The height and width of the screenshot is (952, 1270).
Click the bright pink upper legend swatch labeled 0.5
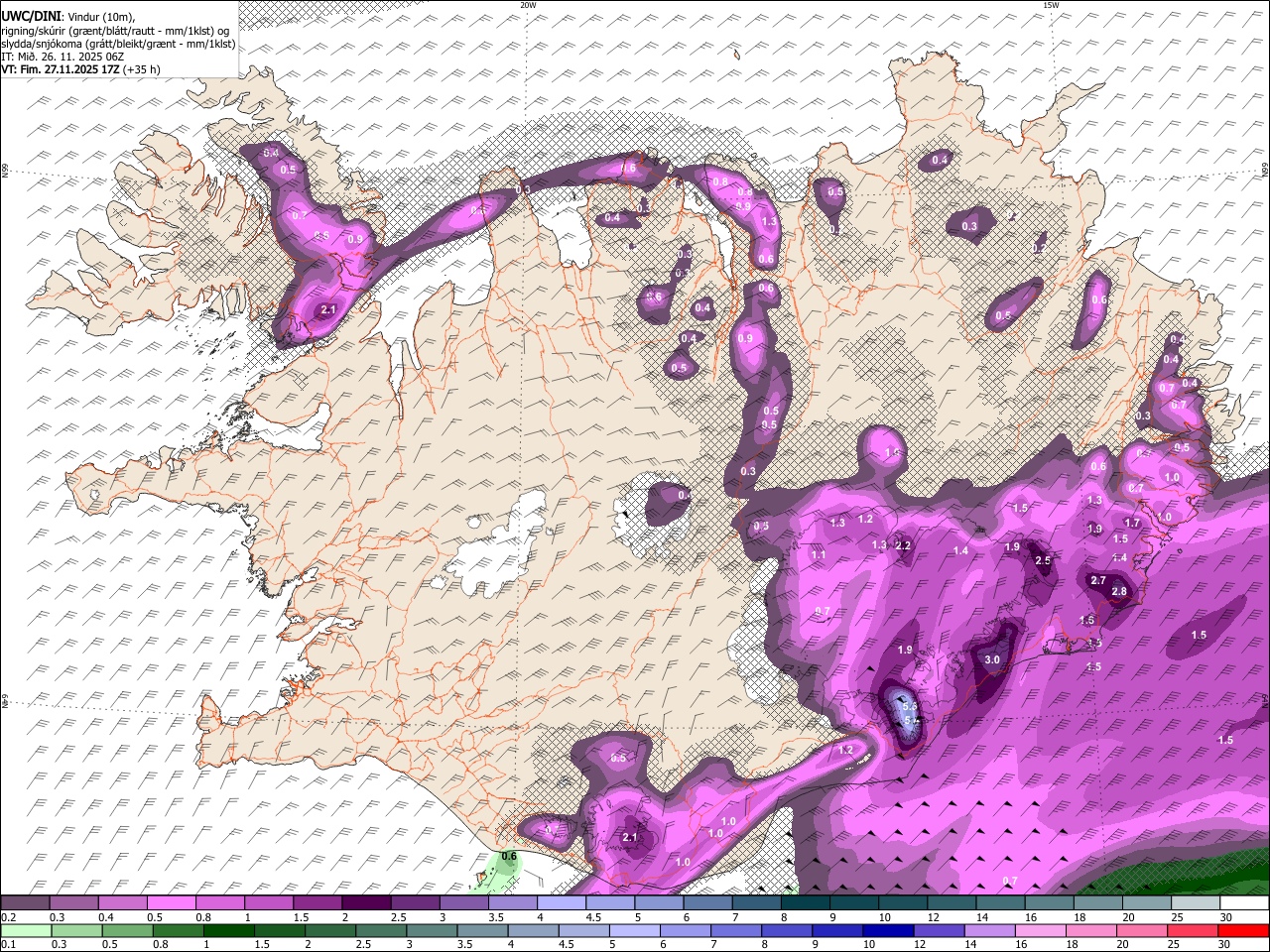(x=171, y=903)
